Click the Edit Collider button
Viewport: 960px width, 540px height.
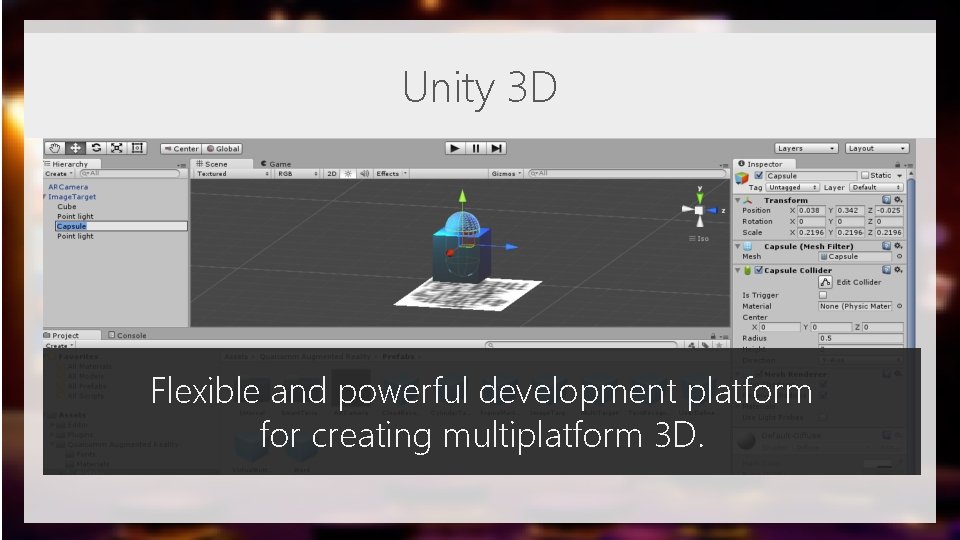tap(825, 282)
